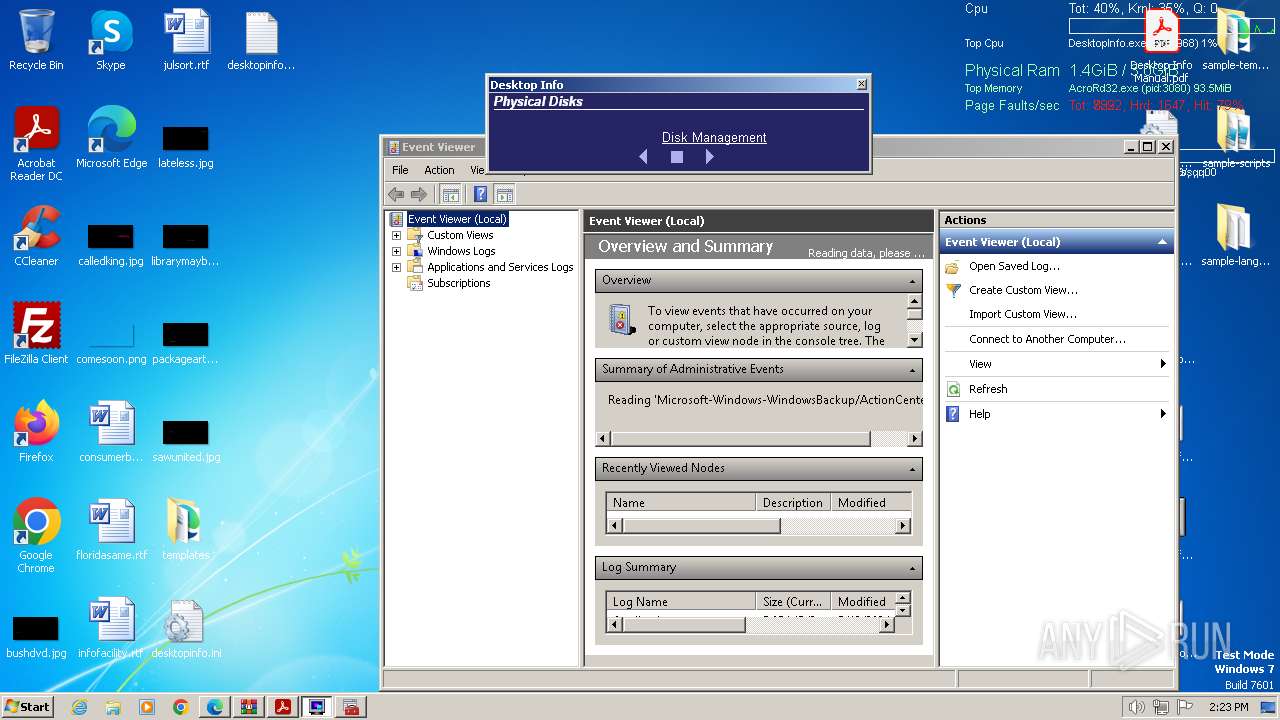Screen dimensions: 1280x720
Task: Click the Disk Management link
Action: [714, 138]
